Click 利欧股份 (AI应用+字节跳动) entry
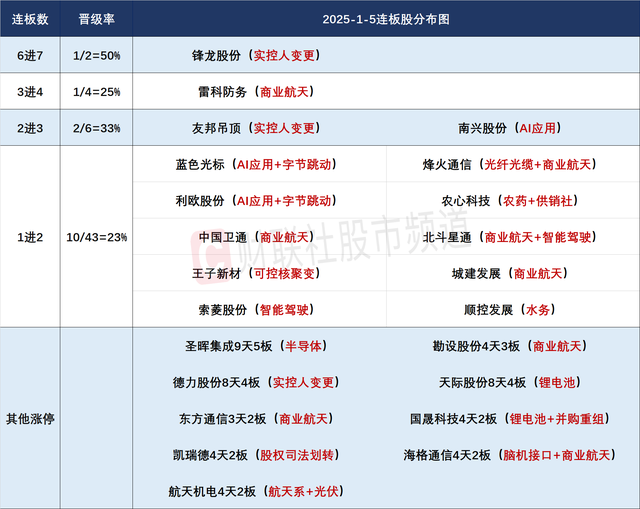The height and width of the screenshot is (509, 640). tap(256, 201)
